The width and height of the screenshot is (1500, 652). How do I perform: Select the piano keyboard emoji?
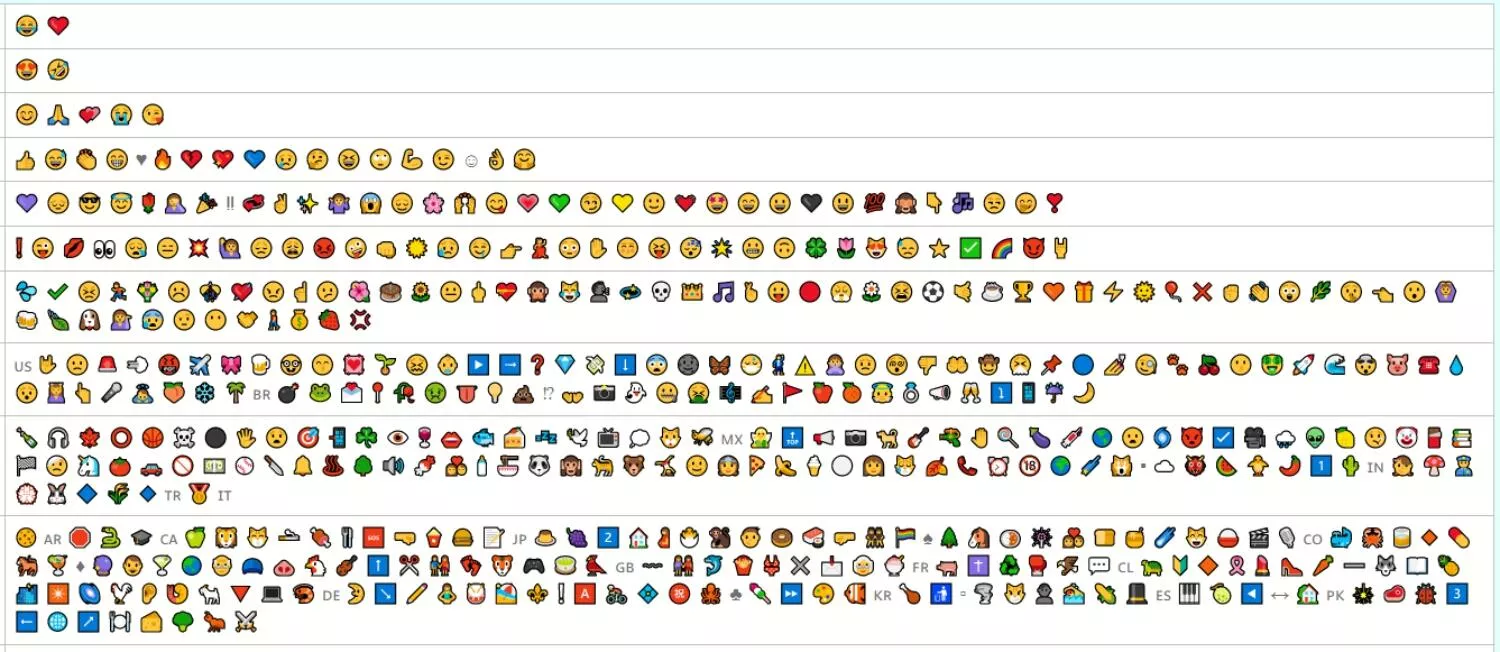[x=1189, y=594]
